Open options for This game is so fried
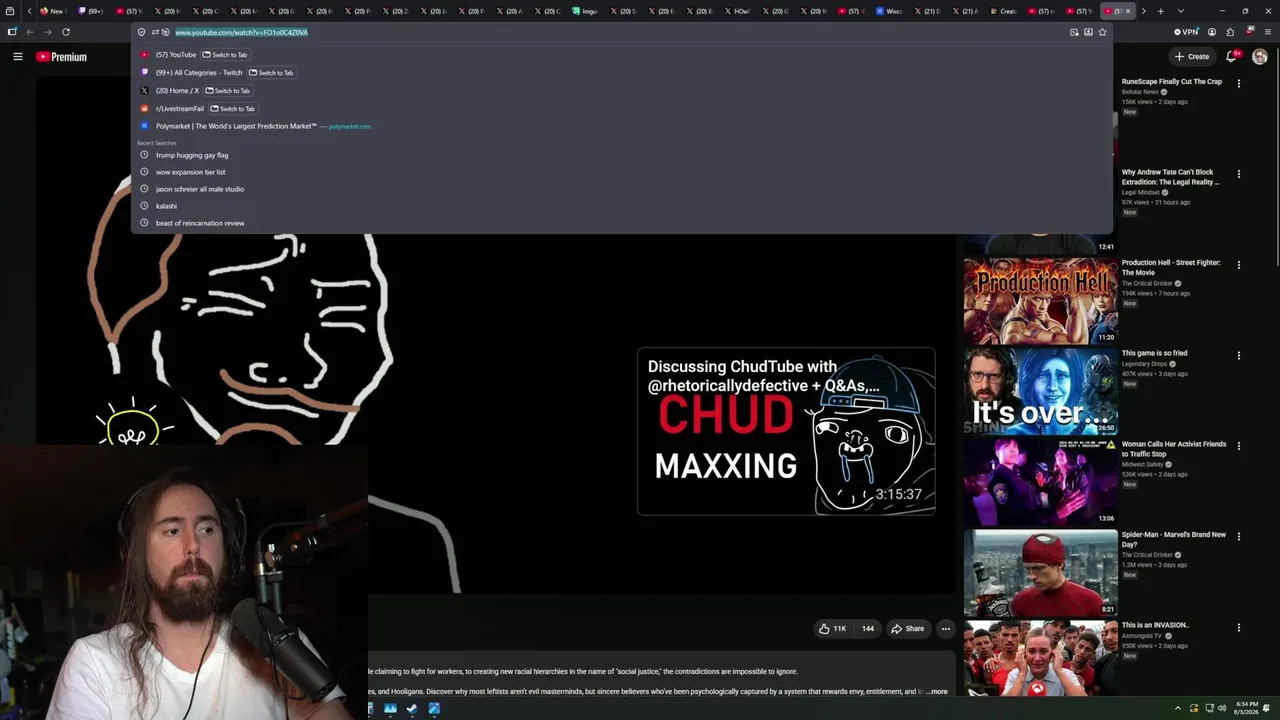 point(1238,355)
